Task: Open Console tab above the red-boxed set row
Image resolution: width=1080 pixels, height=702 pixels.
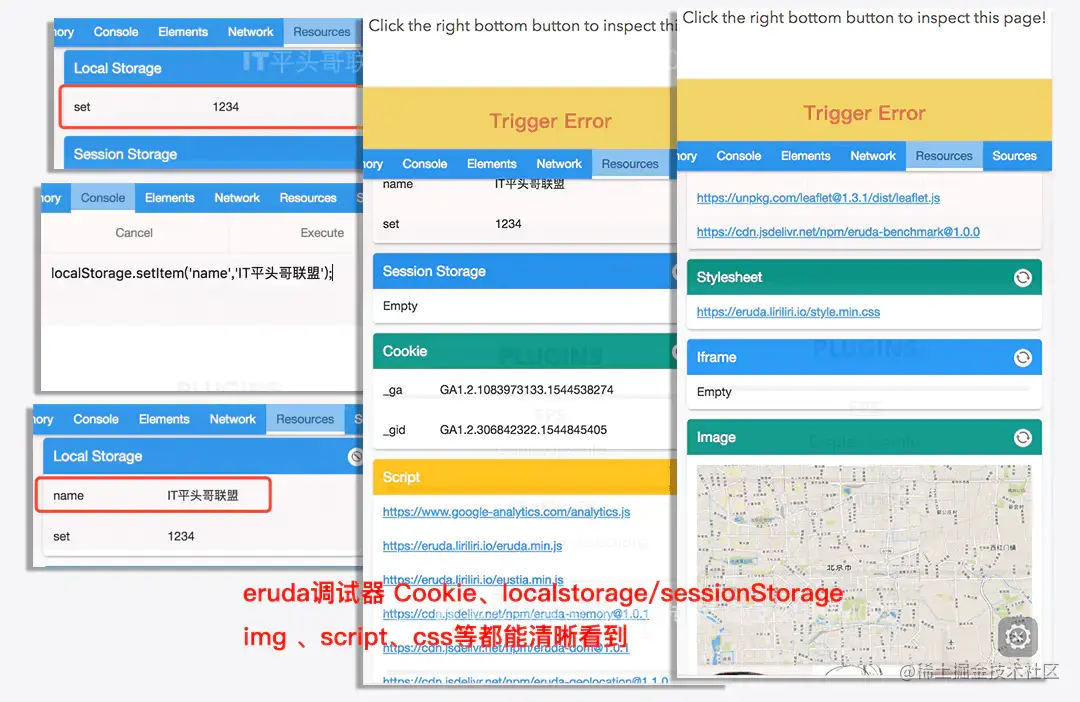Action: [116, 32]
